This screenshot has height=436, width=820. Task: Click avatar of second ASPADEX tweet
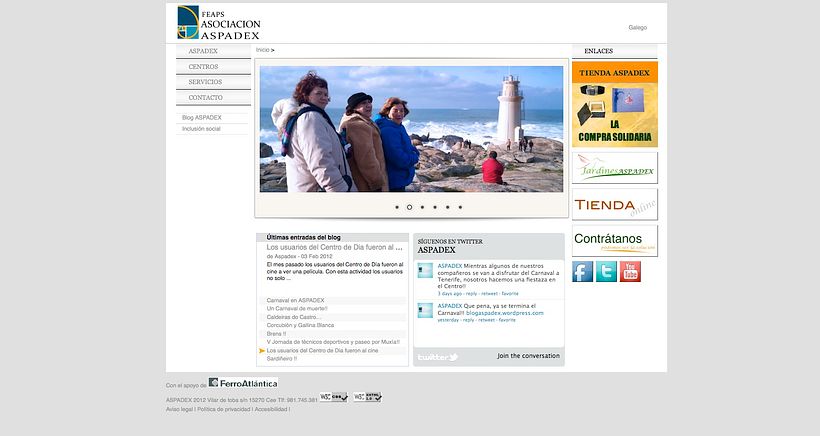425,310
